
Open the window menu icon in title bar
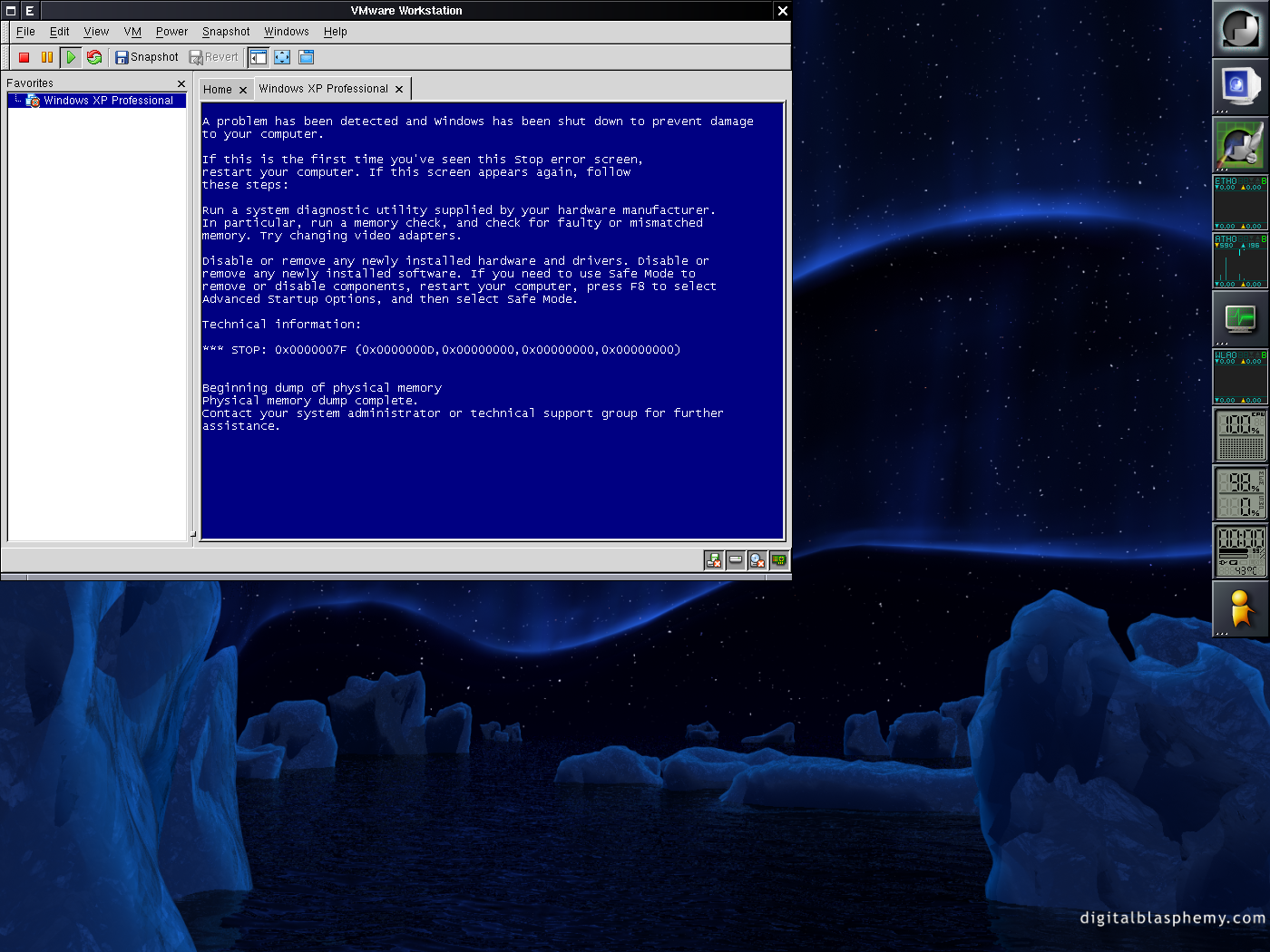point(11,11)
